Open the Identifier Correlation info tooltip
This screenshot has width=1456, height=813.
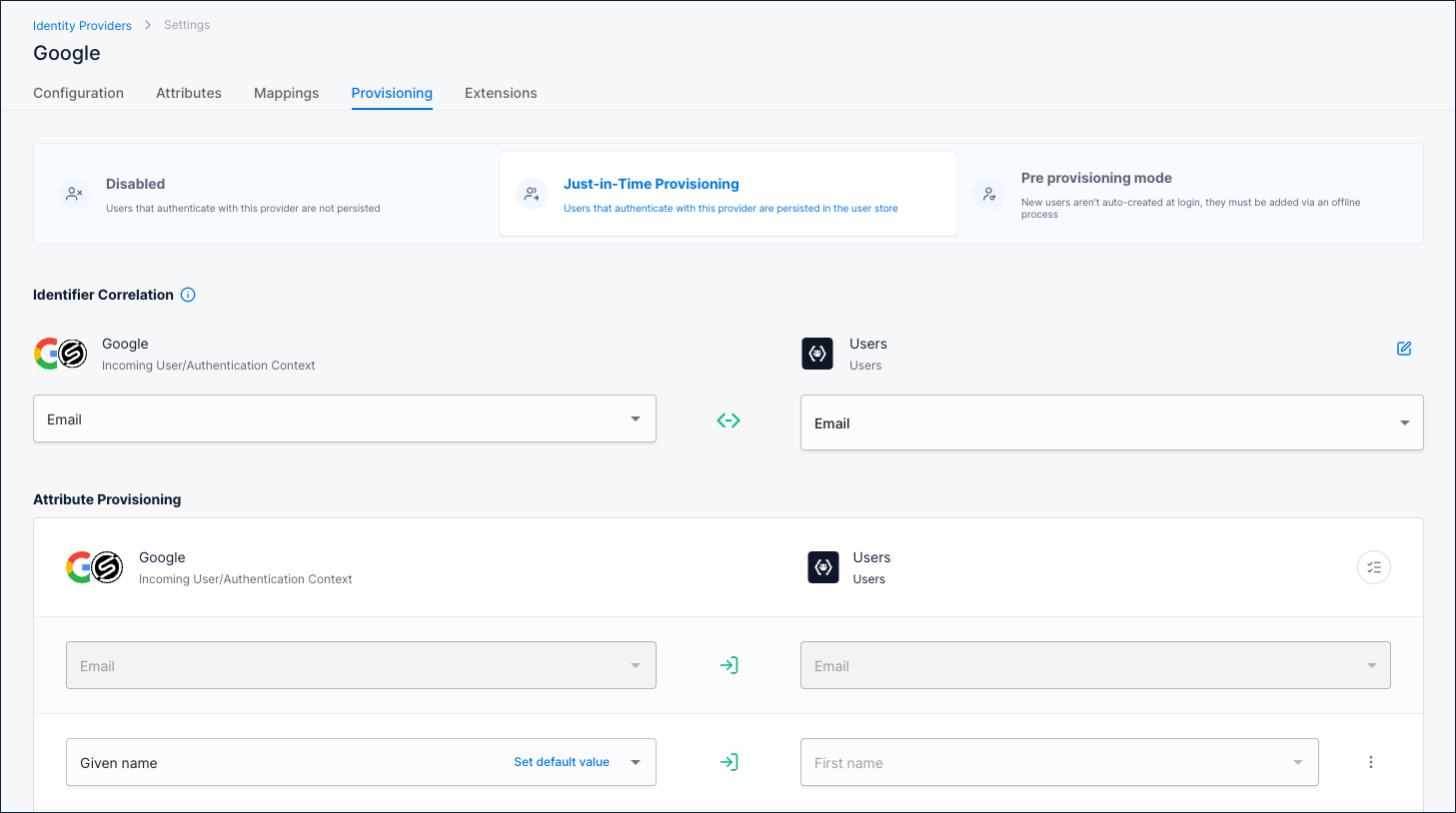coord(188,294)
